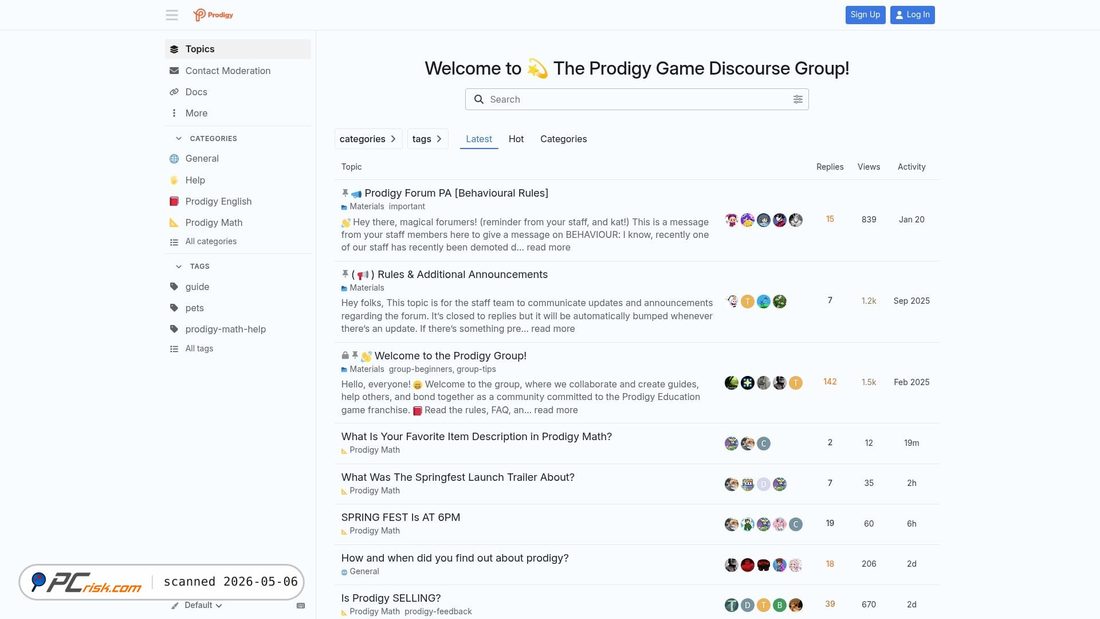Click the All categories list icon
The image size is (1100, 619).
click(174, 242)
